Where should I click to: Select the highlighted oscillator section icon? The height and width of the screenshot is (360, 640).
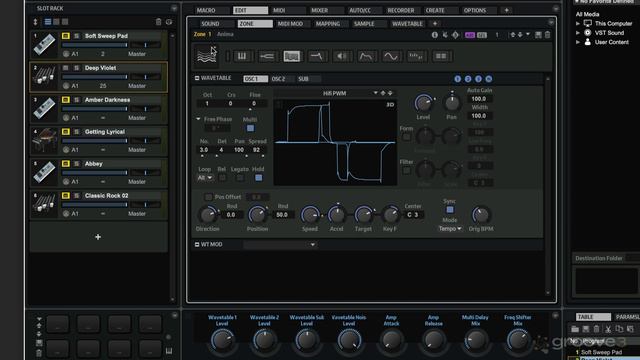(x=292, y=56)
